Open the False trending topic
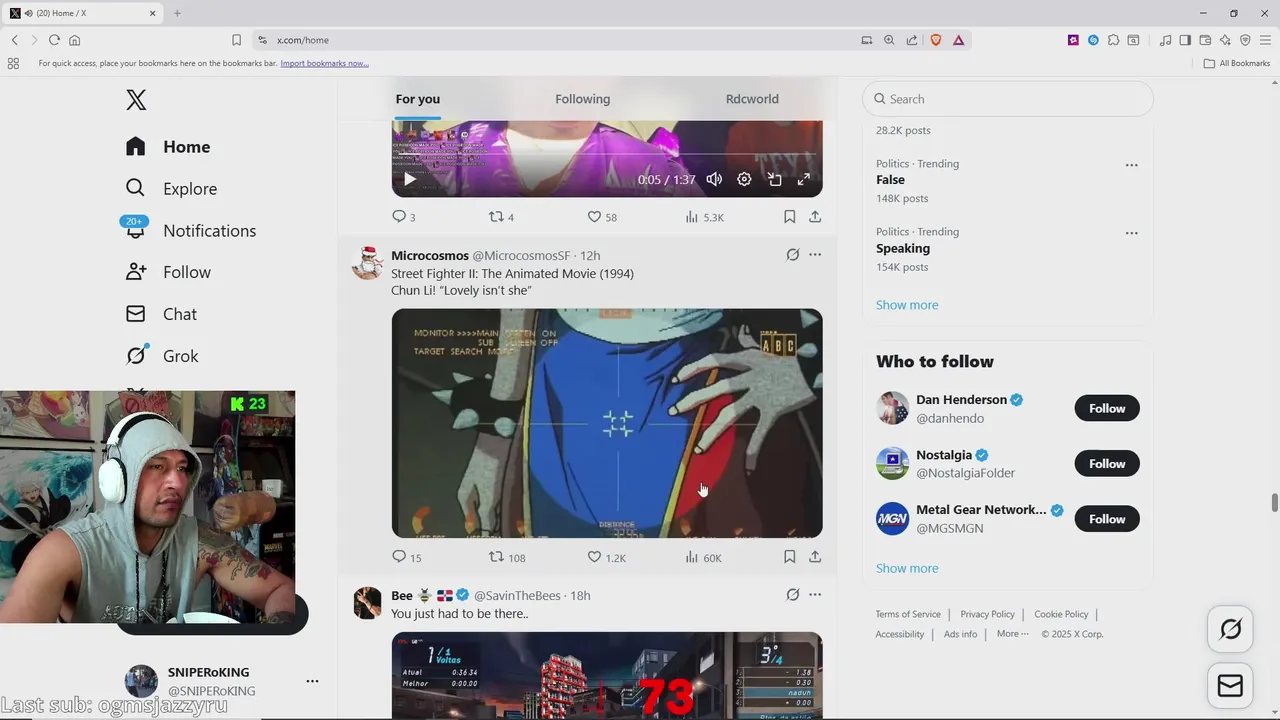 (890, 180)
